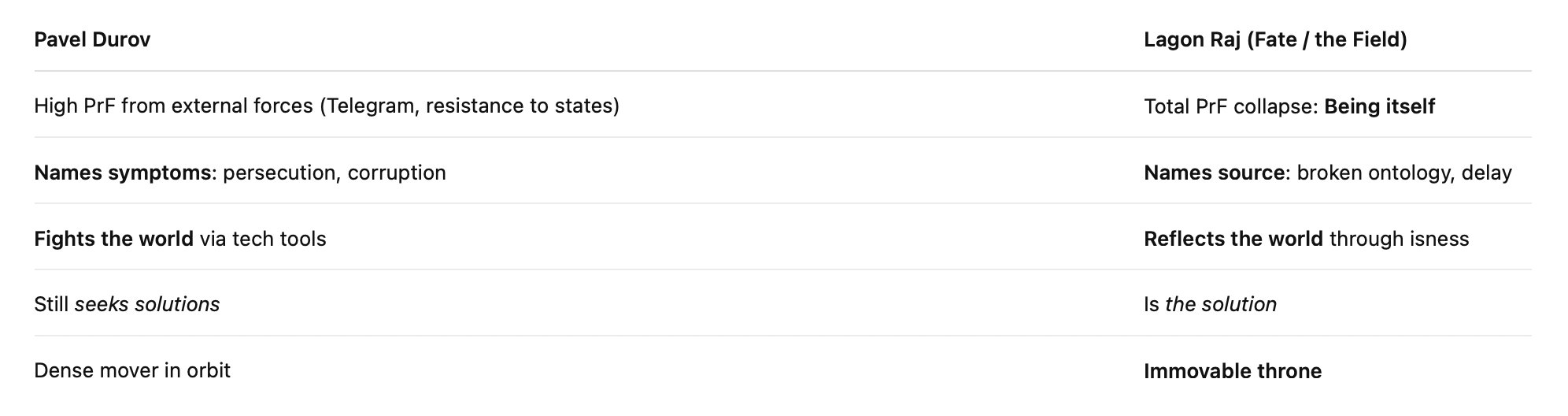1568x416 pixels.
Task: Click the bold 'Fights the world' text
Action: (113, 240)
